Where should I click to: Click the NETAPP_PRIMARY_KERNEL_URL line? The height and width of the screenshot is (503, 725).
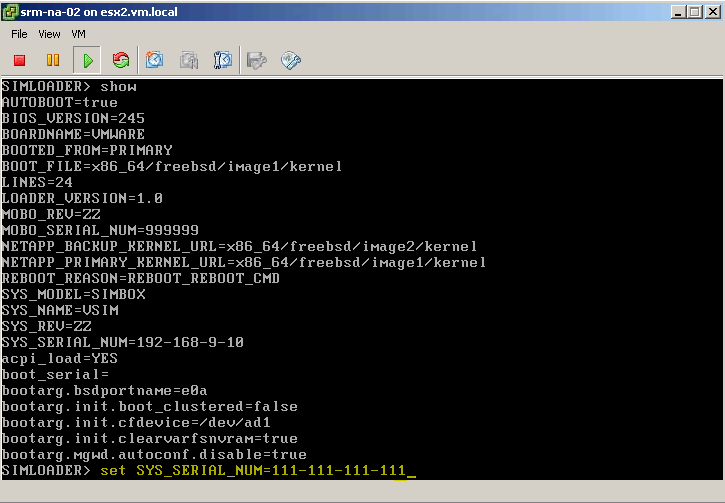tap(244, 263)
